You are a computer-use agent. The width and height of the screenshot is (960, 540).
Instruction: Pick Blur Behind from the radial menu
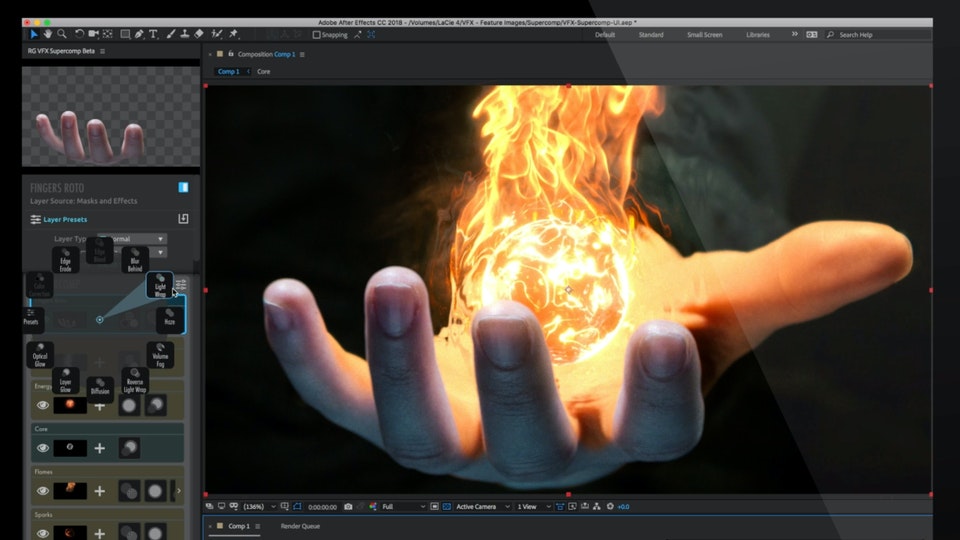pos(135,261)
